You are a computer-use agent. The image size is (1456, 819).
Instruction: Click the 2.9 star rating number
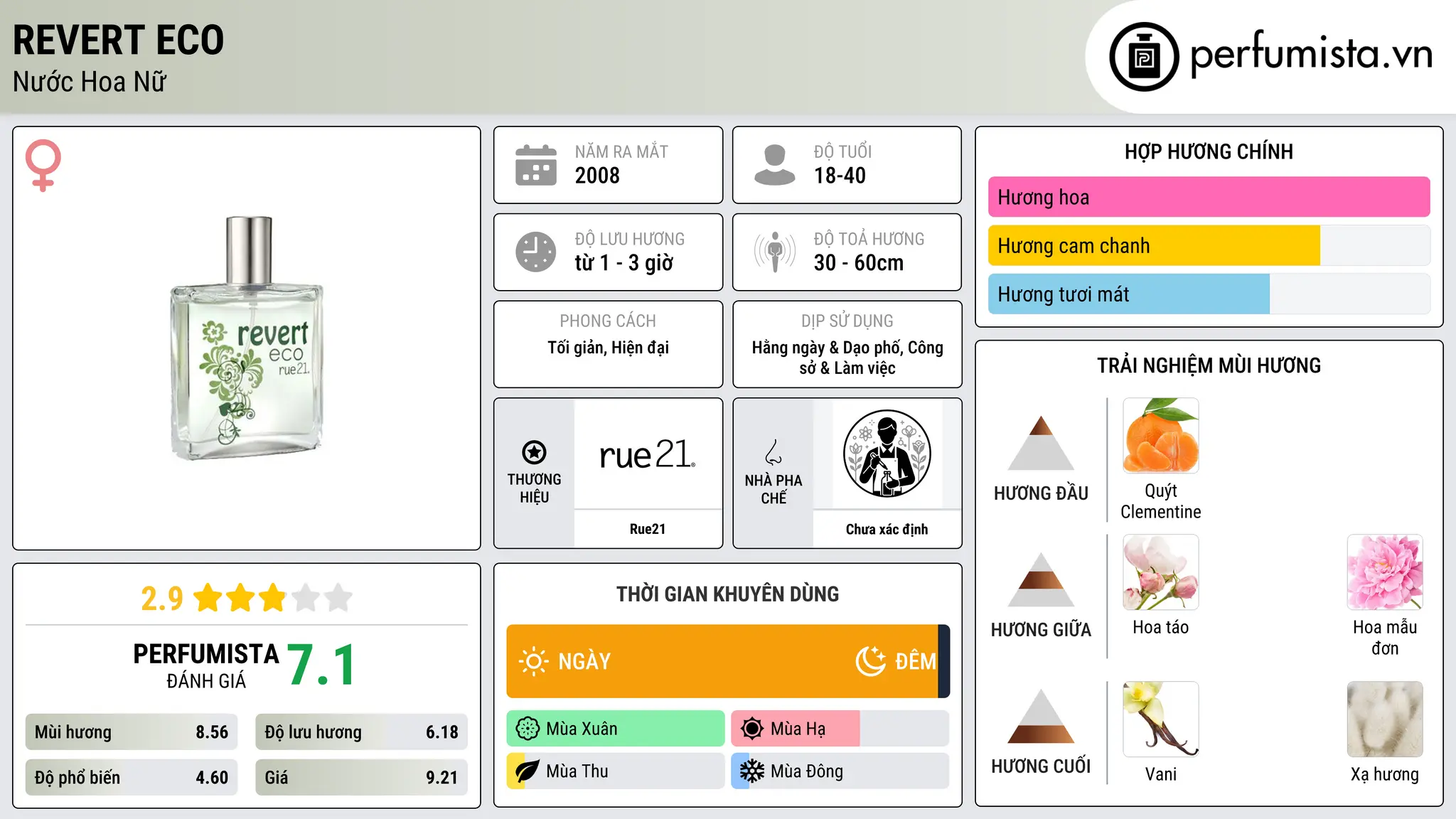click(x=162, y=599)
